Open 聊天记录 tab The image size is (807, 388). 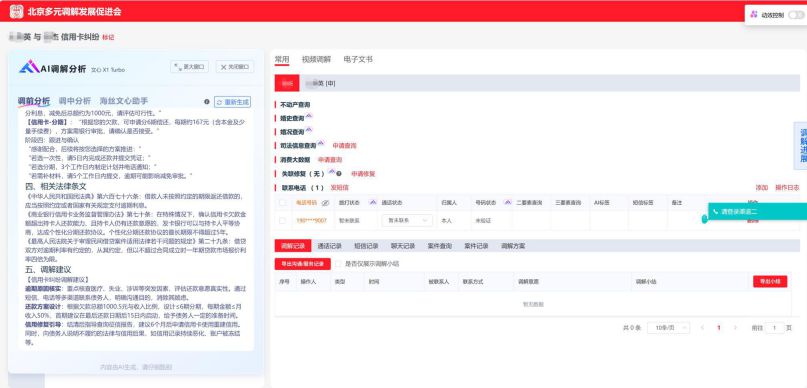click(x=402, y=246)
